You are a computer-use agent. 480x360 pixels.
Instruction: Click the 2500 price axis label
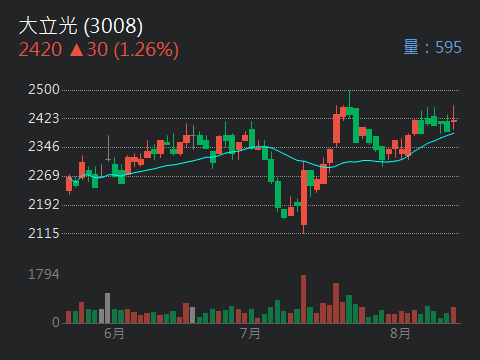tap(44, 90)
